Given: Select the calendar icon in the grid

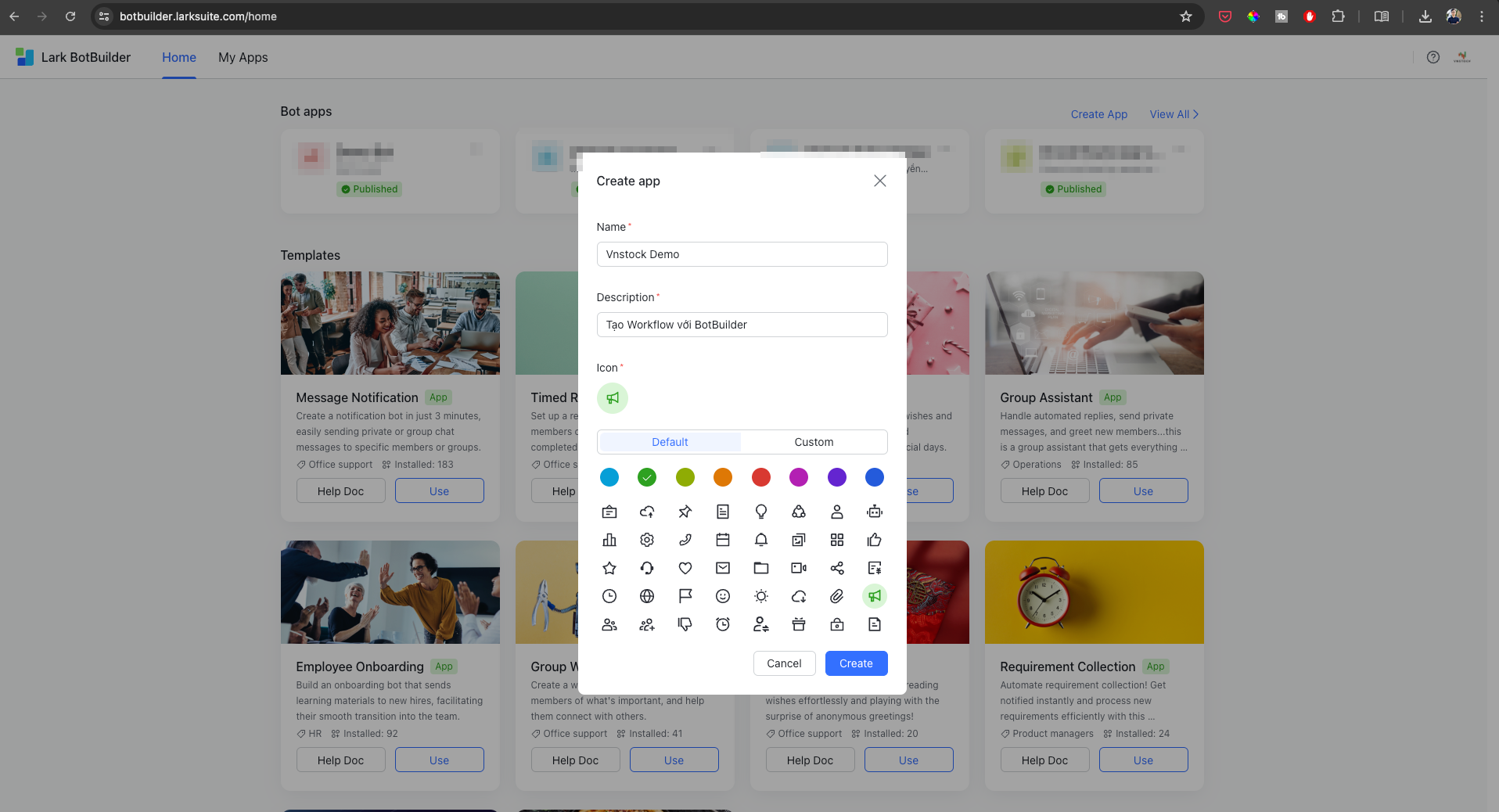Looking at the screenshot, I should point(723,540).
